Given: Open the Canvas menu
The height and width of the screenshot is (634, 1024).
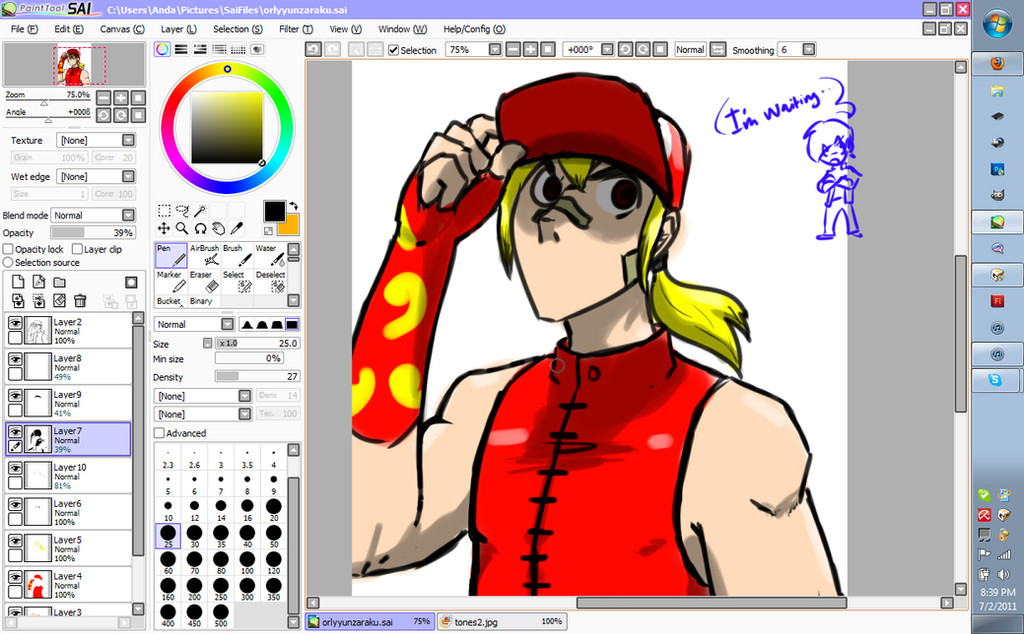Looking at the screenshot, I should tap(121, 29).
